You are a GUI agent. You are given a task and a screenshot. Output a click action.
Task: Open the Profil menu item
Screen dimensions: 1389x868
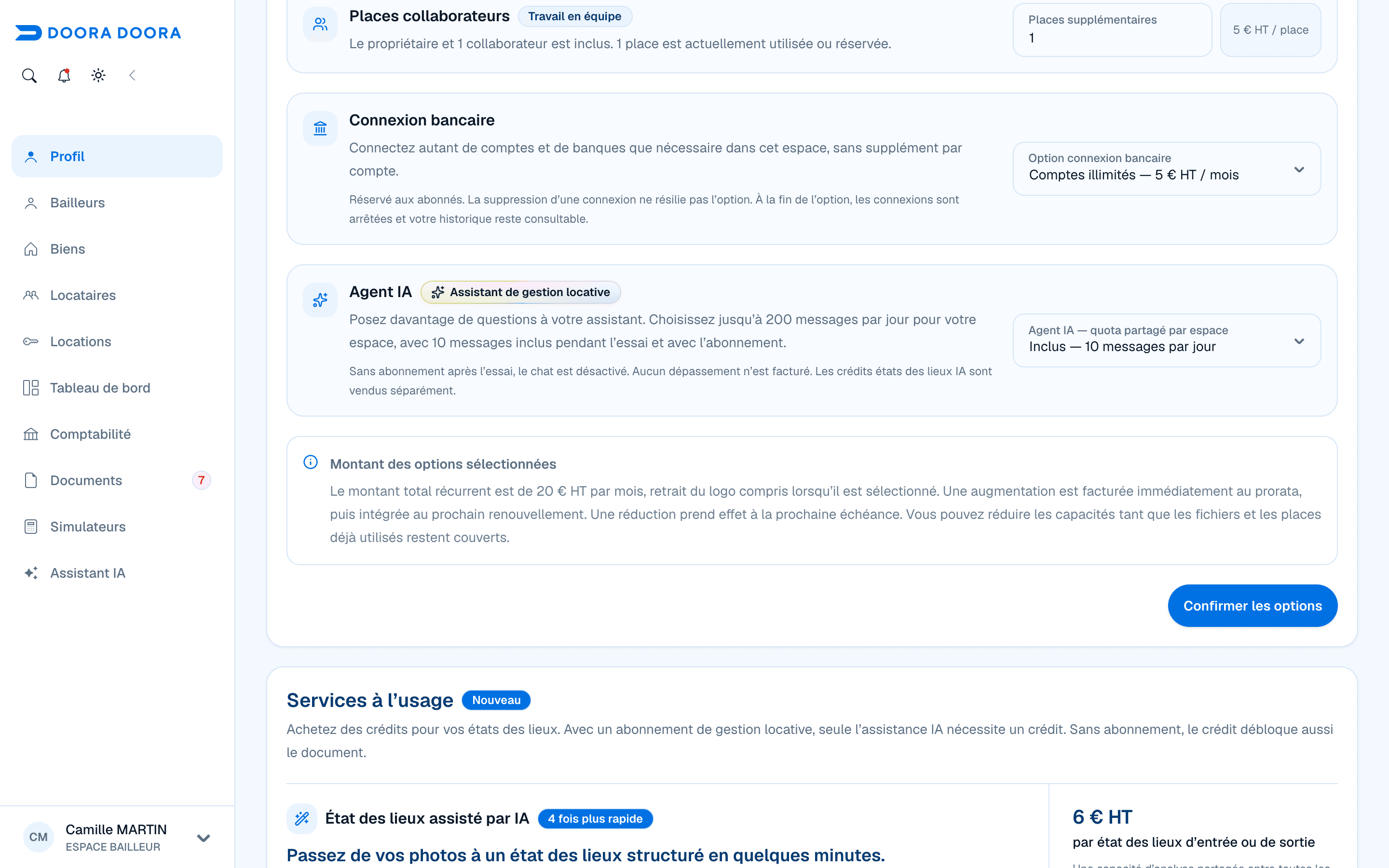[117, 156]
